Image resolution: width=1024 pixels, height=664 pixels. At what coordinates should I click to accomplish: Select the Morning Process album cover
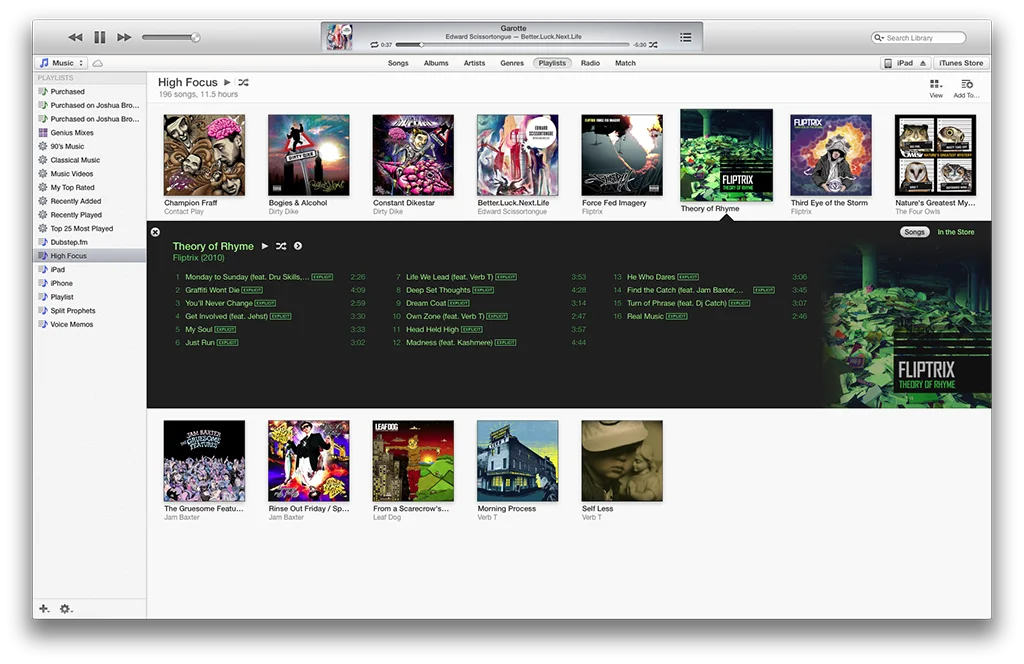tap(518, 461)
